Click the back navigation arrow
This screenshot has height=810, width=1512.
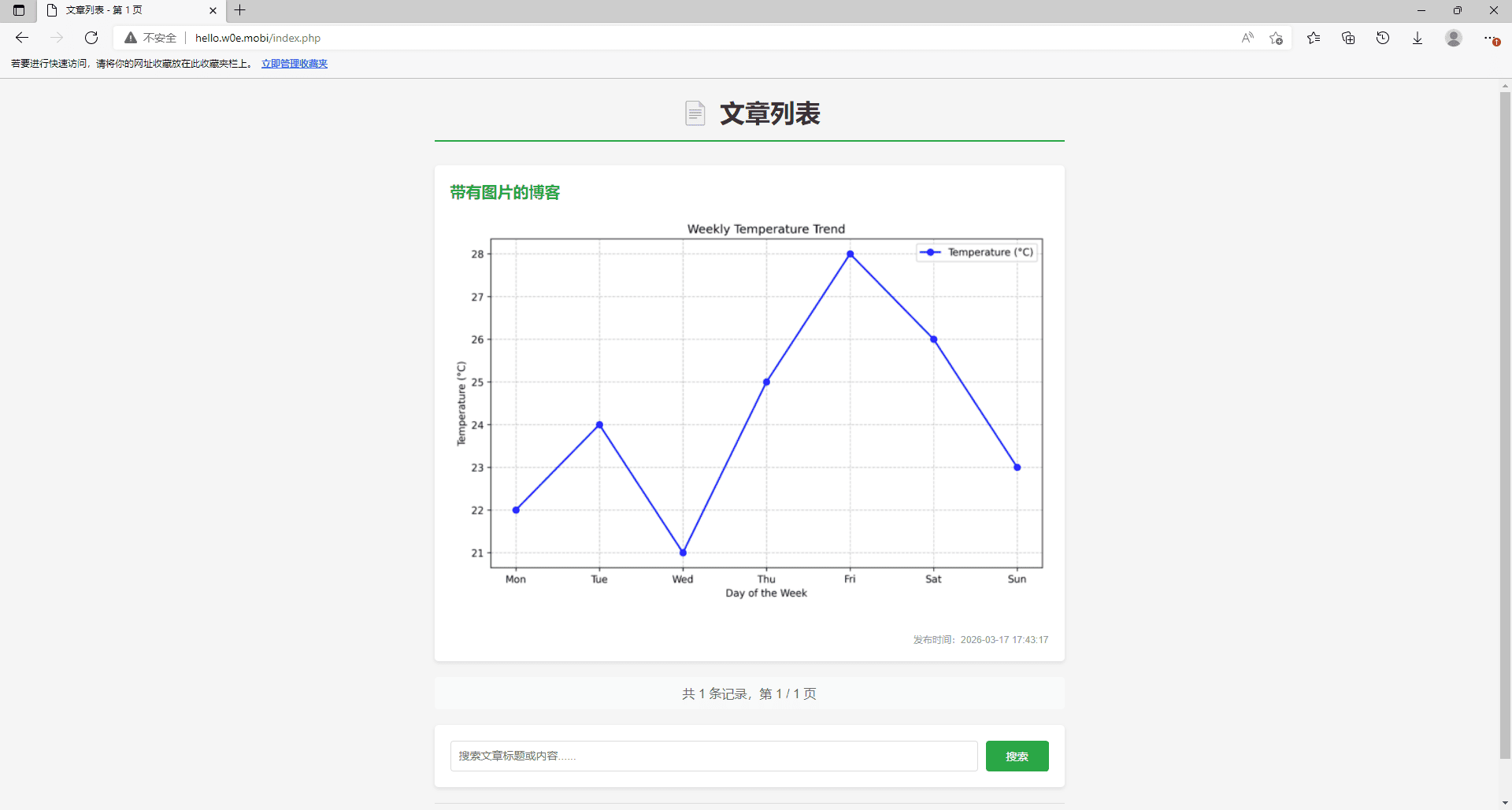pos(21,37)
